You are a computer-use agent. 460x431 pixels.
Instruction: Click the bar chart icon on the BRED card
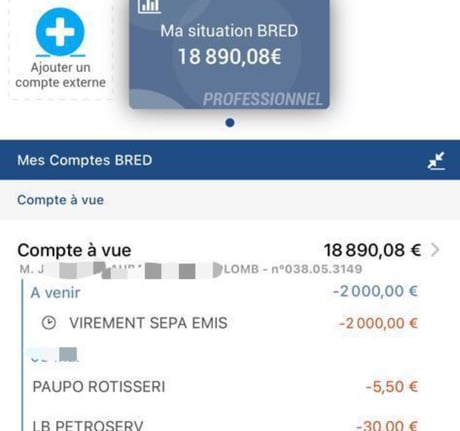150,6
